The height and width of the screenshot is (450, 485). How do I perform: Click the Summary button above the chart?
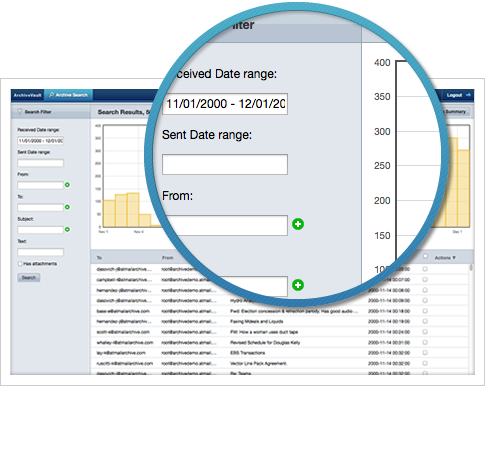pos(455,112)
